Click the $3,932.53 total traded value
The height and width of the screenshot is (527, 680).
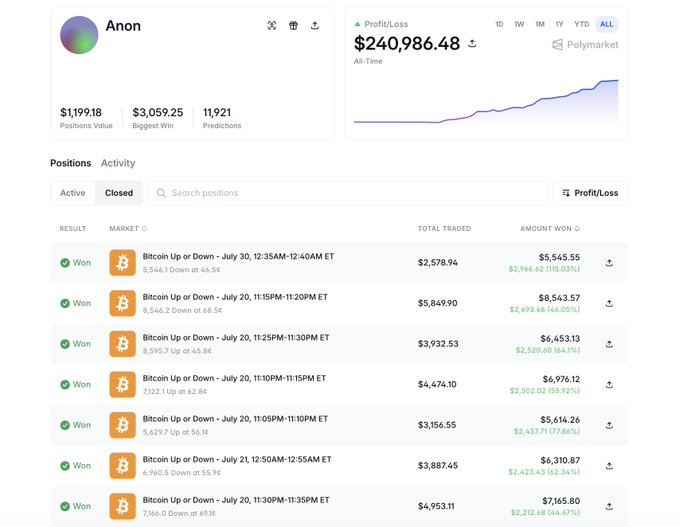click(438, 344)
